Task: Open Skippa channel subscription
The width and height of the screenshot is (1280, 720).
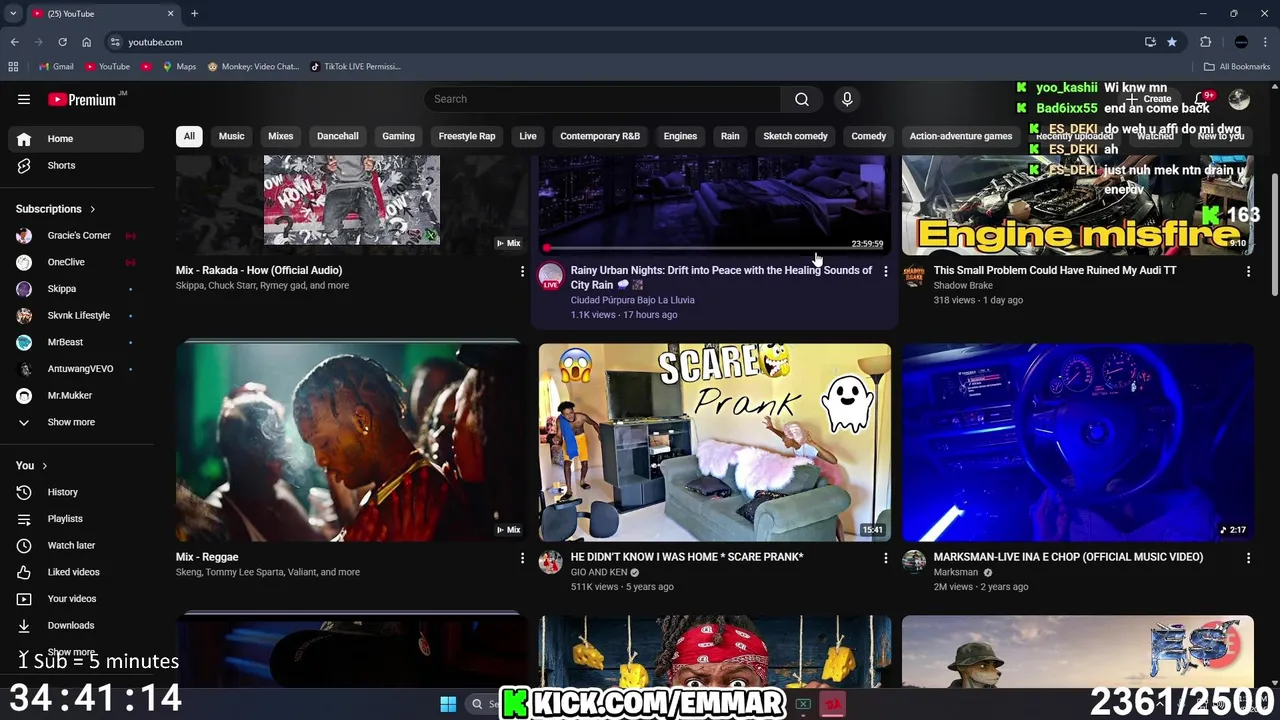Action: pyautogui.click(x=78, y=289)
